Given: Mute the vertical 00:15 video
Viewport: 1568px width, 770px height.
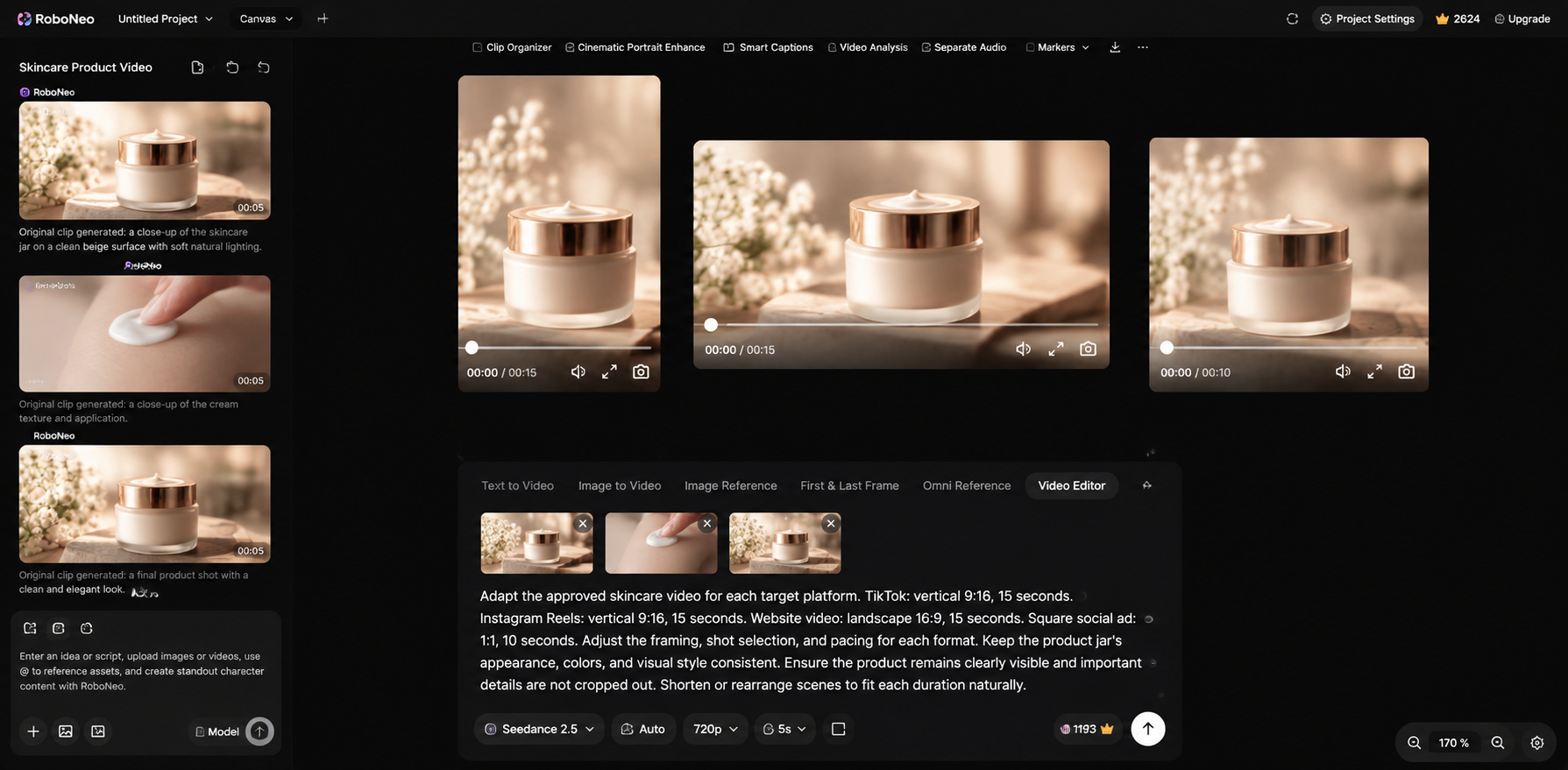Looking at the screenshot, I should pos(578,372).
